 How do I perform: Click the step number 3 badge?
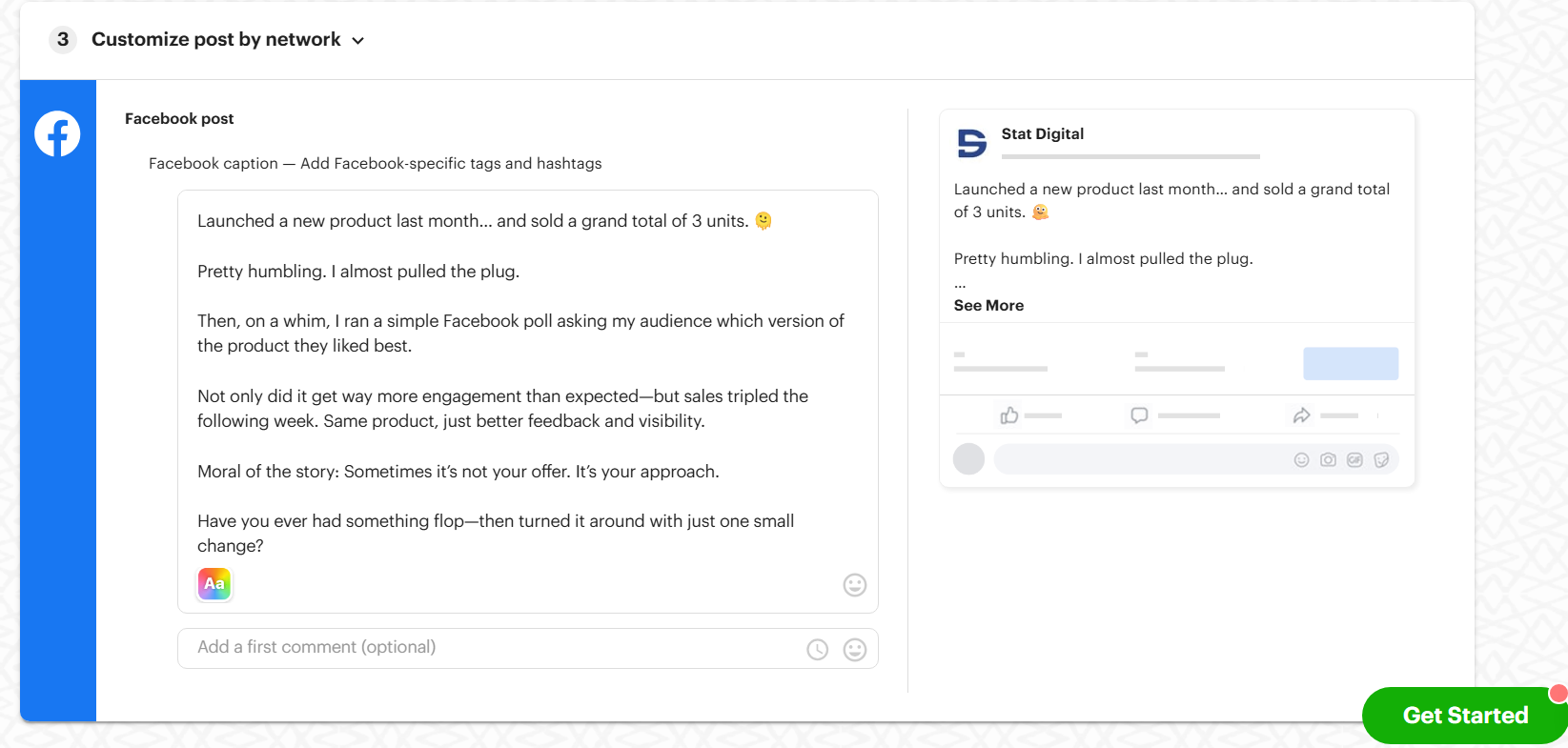63,40
